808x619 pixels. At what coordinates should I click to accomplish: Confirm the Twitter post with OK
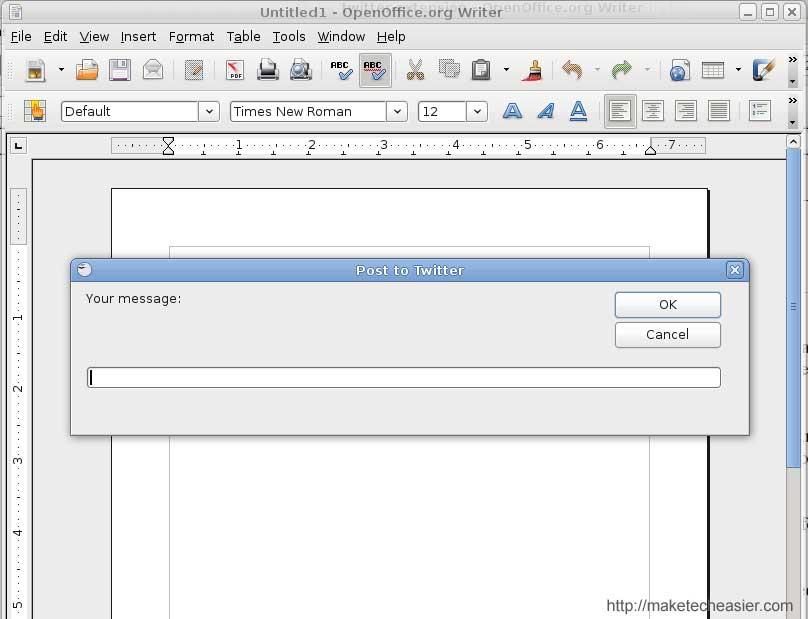coord(667,304)
